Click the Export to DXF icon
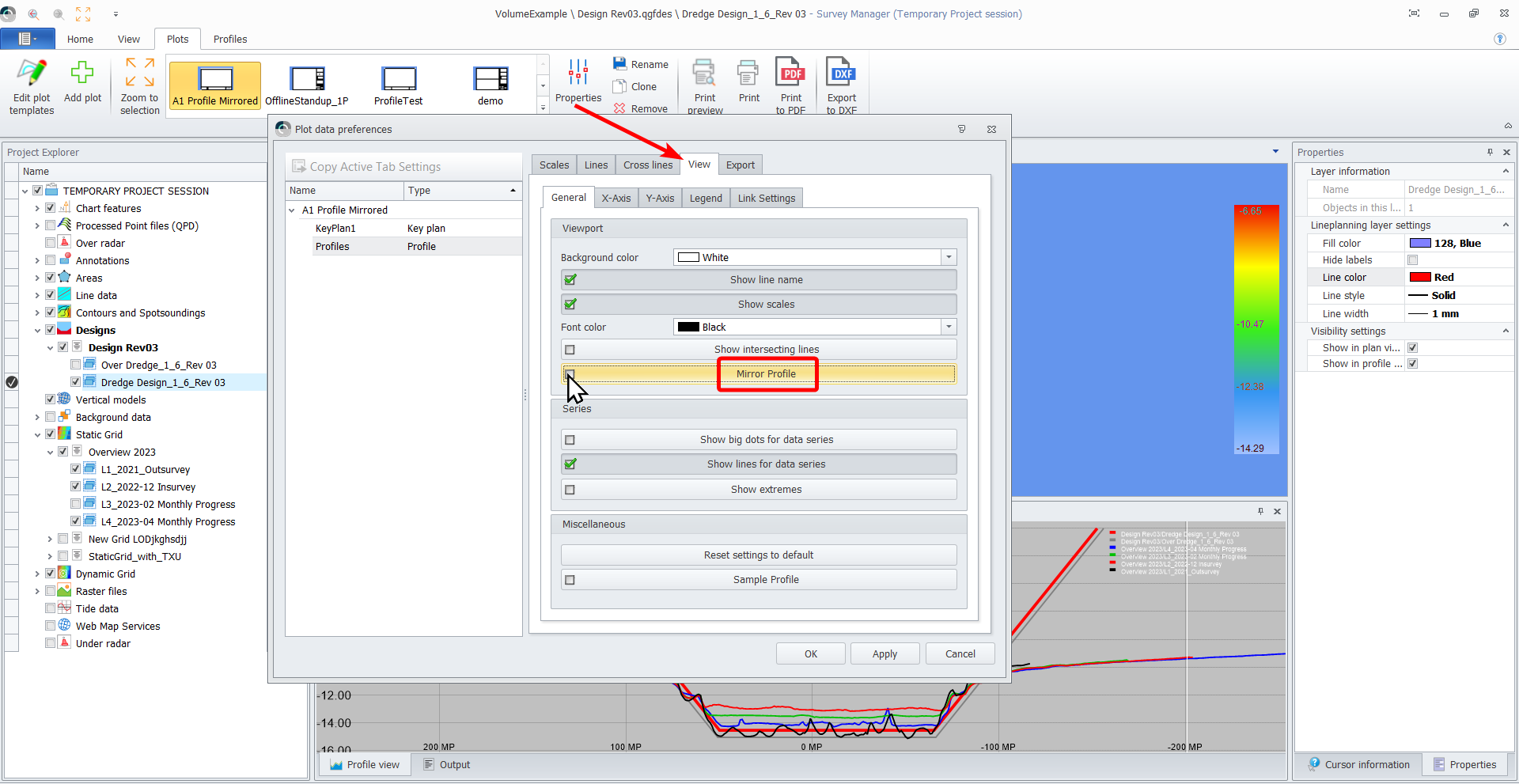Image resolution: width=1519 pixels, height=784 pixels. coord(841,74)
